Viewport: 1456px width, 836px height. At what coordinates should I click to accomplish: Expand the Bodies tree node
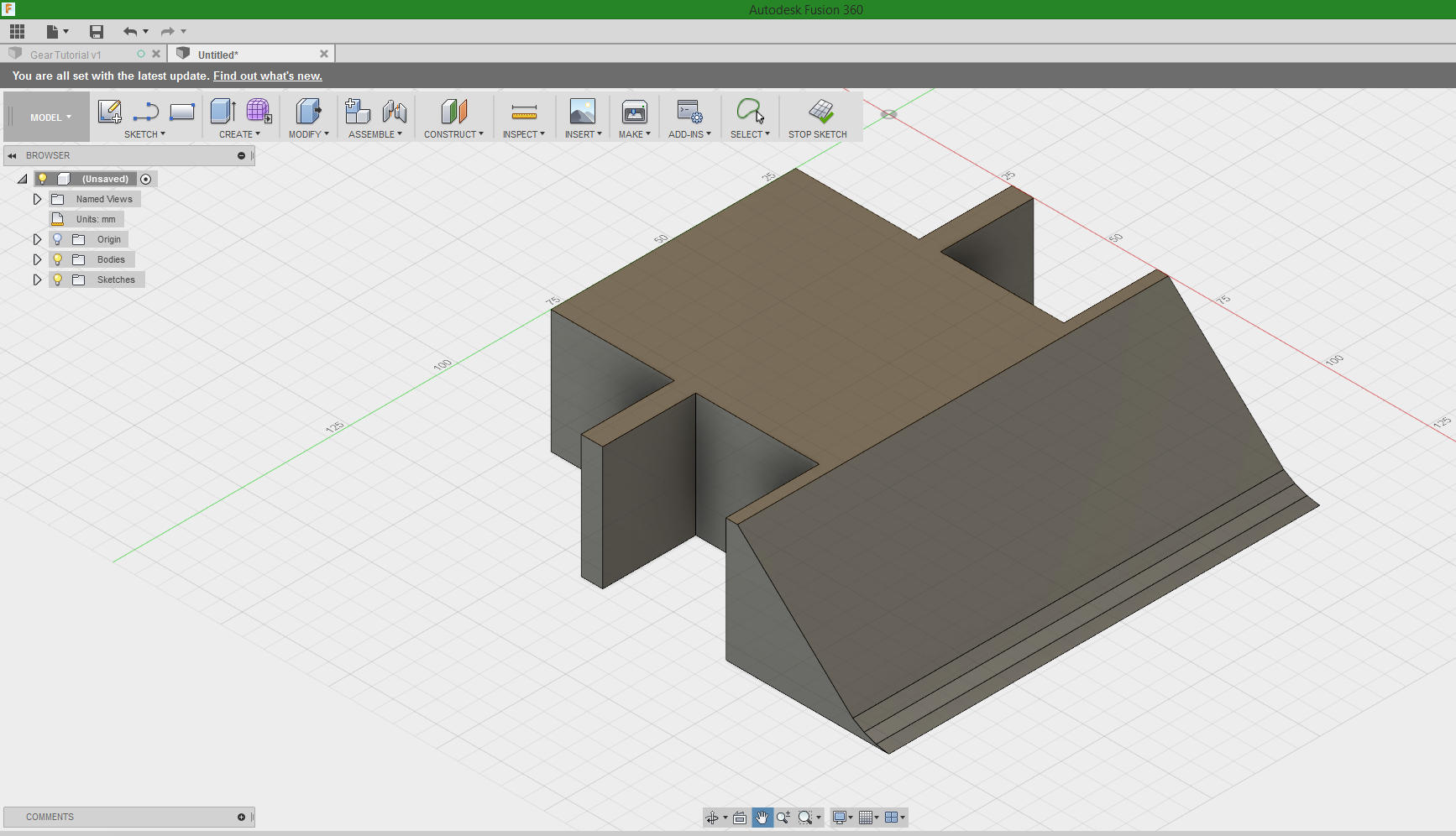[x=37, y=259]
